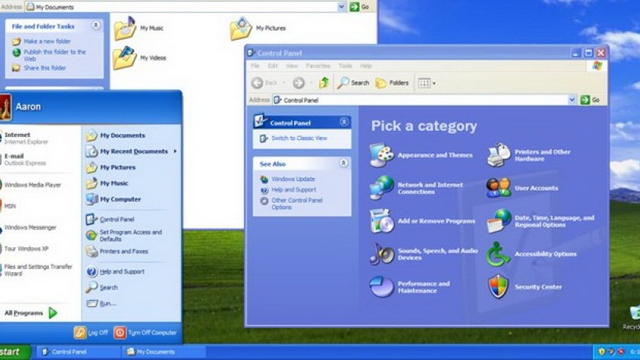Click Turn Off Computer in Start menu
The image size is (640, 360).
[x=145, y=333]
